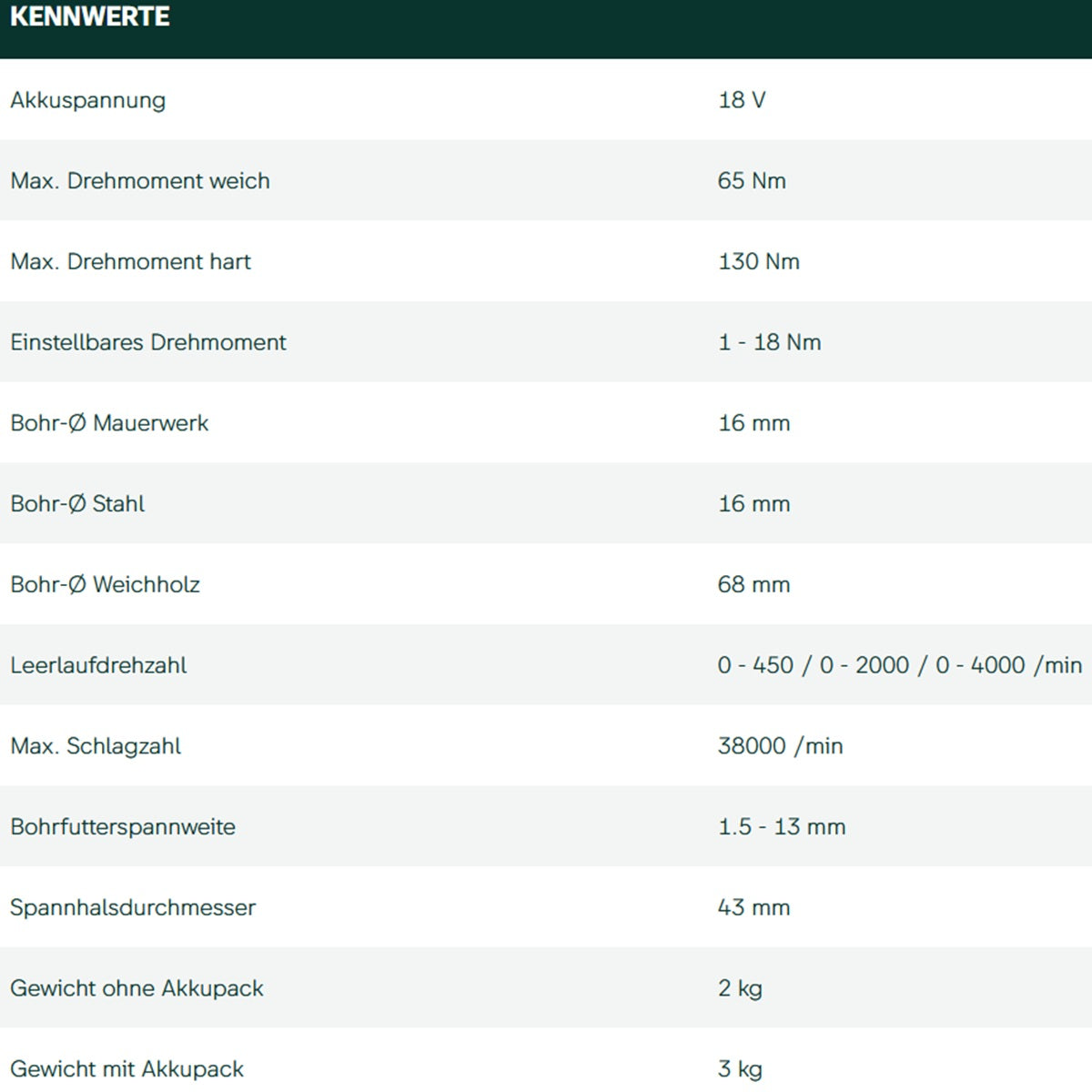The image size is (1092, 1092).
Task: Select the 2 kg value
Action: [x=740, y=988]
